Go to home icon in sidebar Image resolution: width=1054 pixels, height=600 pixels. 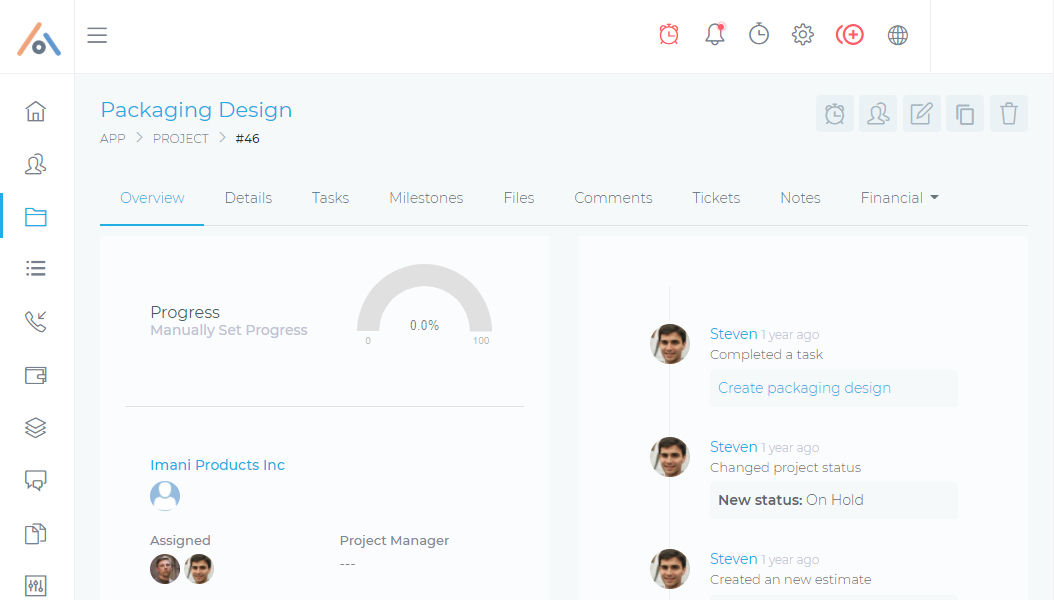click(36, 111)
